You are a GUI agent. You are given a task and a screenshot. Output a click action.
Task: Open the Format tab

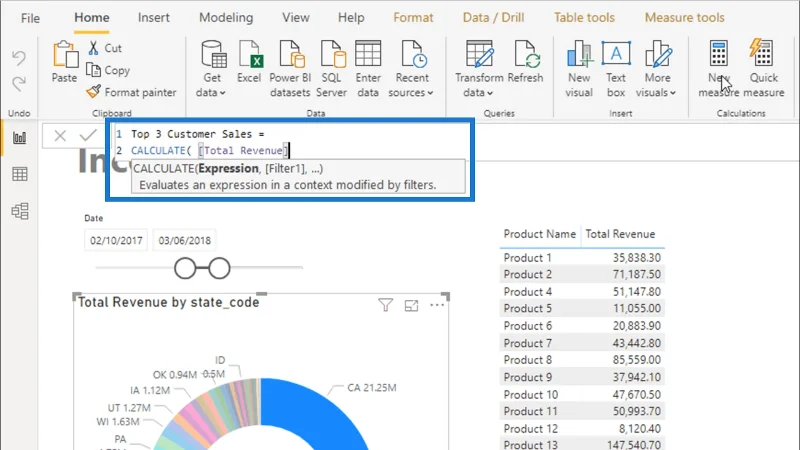pyautogui.click(x=413, y=17)
